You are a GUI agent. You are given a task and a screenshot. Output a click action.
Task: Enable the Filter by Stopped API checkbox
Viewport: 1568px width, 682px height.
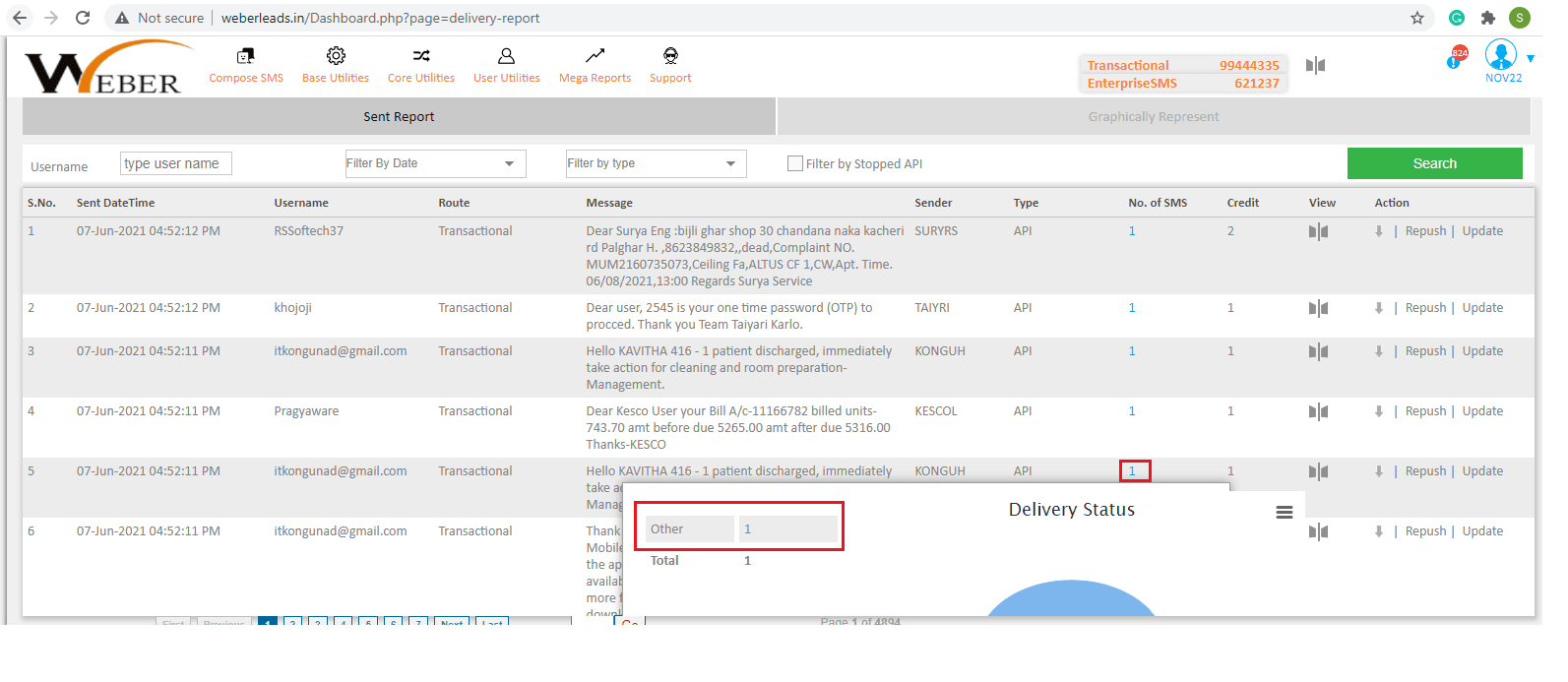click(x=795, y=164)
